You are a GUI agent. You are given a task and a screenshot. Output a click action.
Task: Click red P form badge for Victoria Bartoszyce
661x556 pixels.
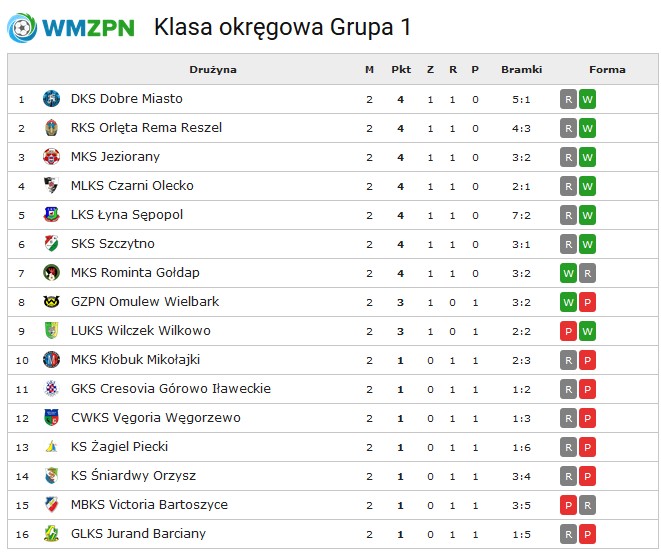click(x=568, y=505)
